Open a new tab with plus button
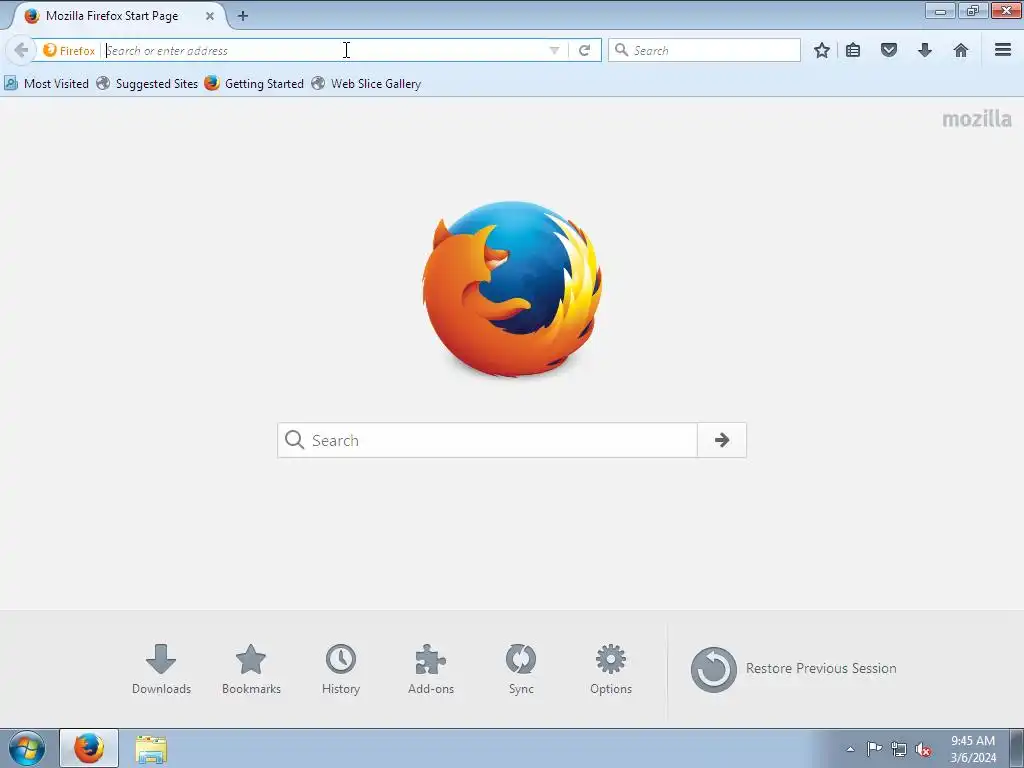Viewport: 1024px width, 768px height. click(x=243, y=16)
